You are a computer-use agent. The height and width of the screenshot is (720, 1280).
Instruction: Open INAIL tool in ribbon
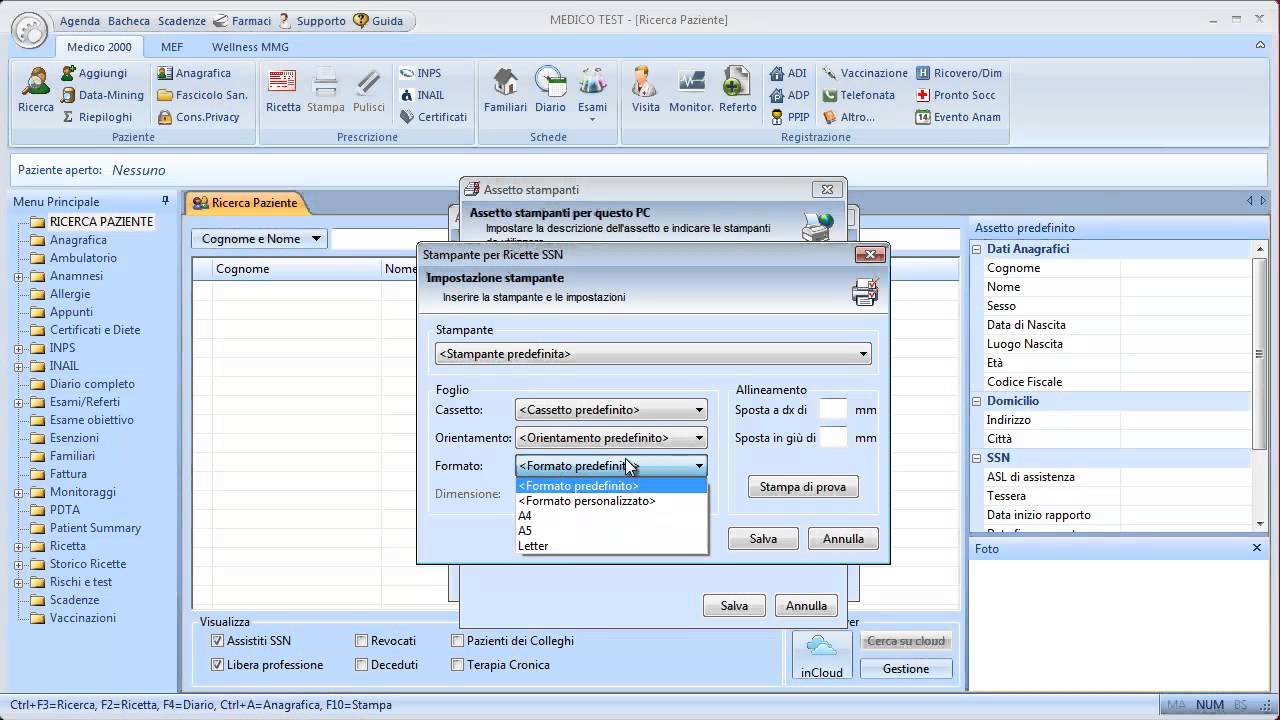pyautogui.click(x=422, y=95)
